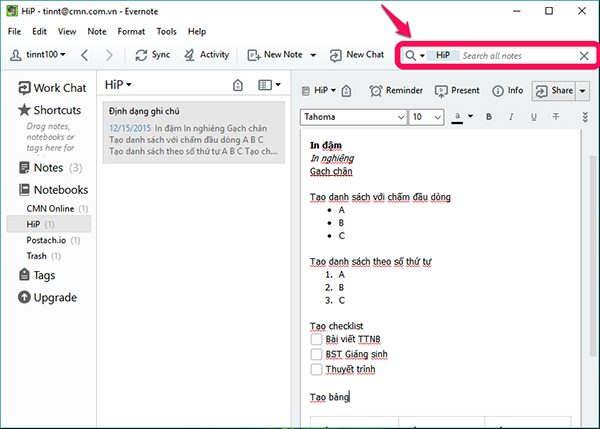Open the Edit menu
Image resolution: width=600 pixels, height=429 pixels.
[39, 32]
